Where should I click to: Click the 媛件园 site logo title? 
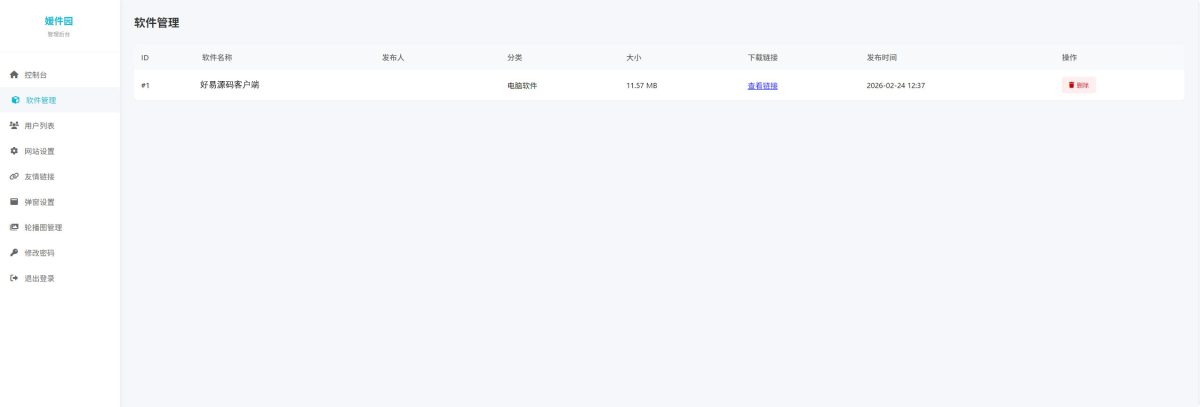(59, 21)
